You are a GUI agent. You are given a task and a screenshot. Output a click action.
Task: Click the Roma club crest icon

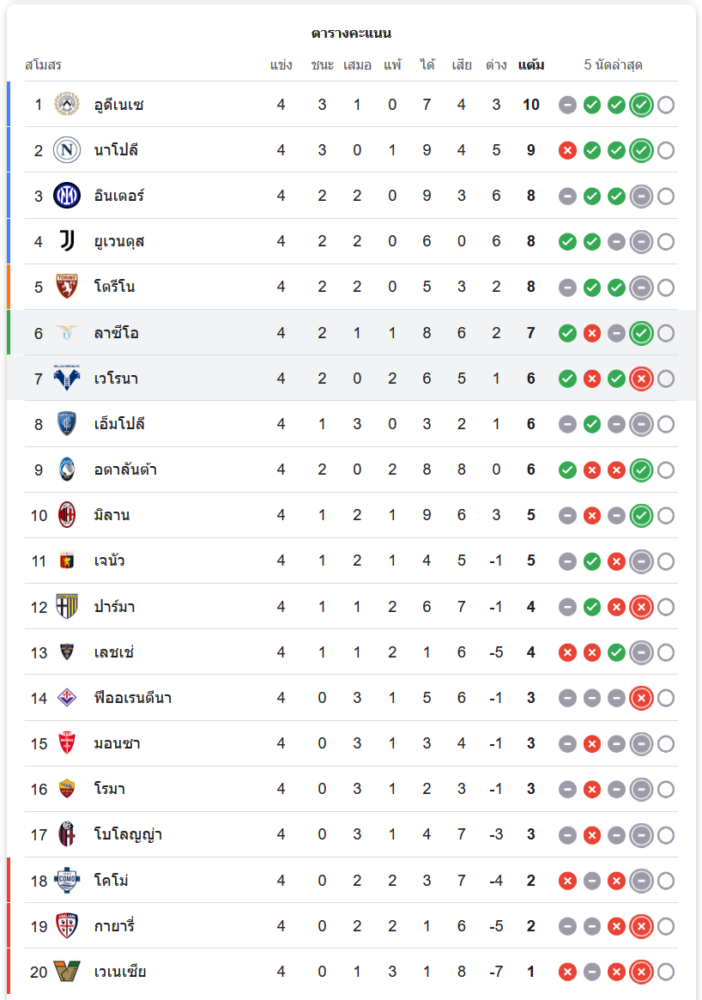click(66, 789)
